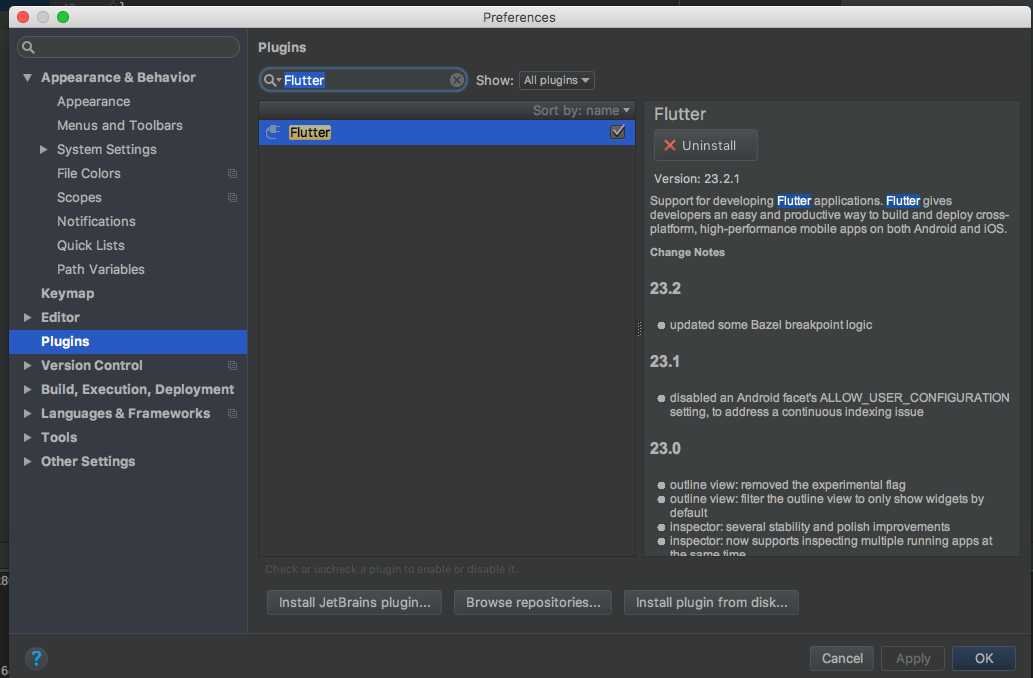The height and width of the screenshot is (678, 1033).
Task: Open Menus and Toolbars settings
Action: (x=120, y=125)
